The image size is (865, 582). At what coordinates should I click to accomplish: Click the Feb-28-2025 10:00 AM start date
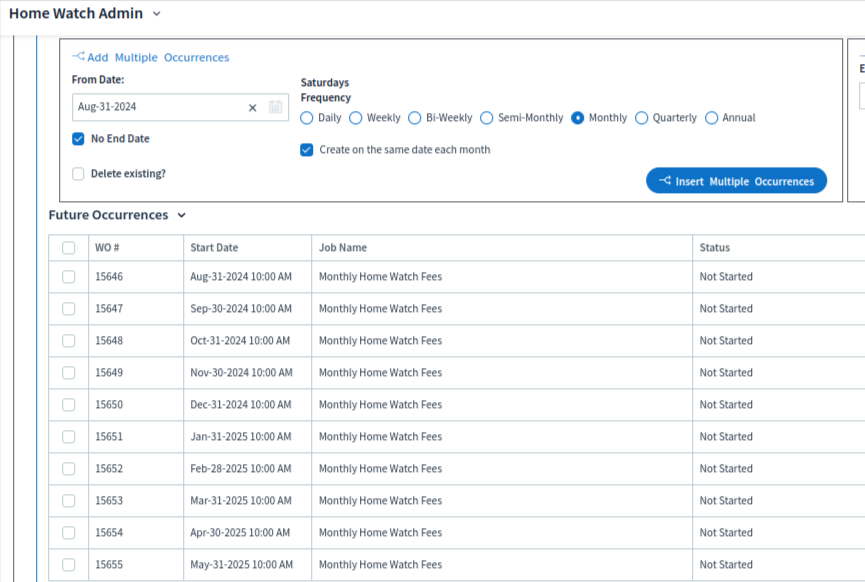tap(241, 468)
